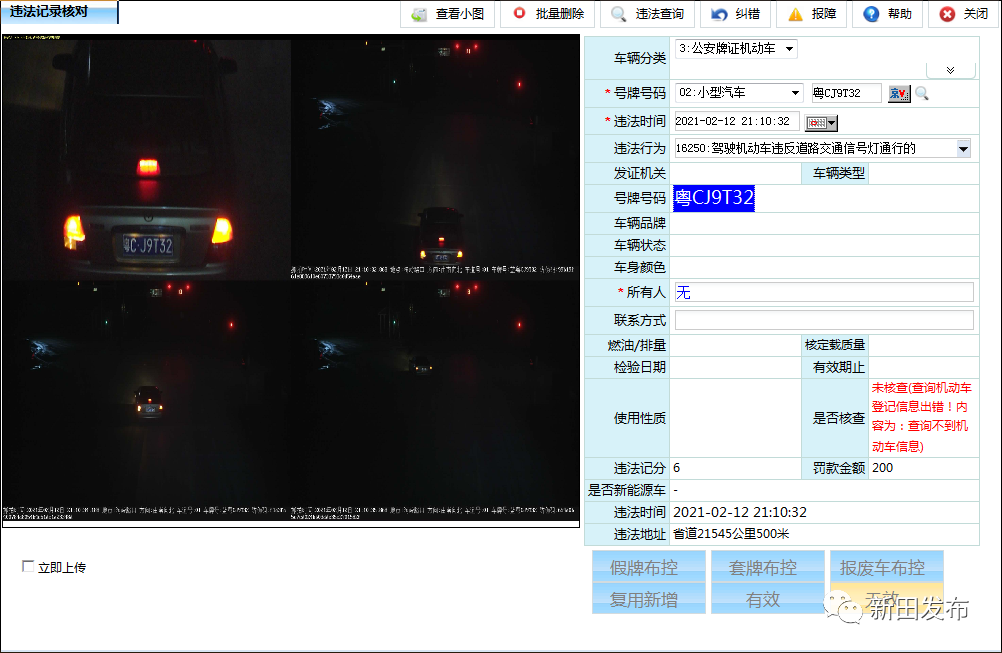Click the bottom 违法时间 value 2021-02-12 21:10:32
1002x653 pixels.
739,512
